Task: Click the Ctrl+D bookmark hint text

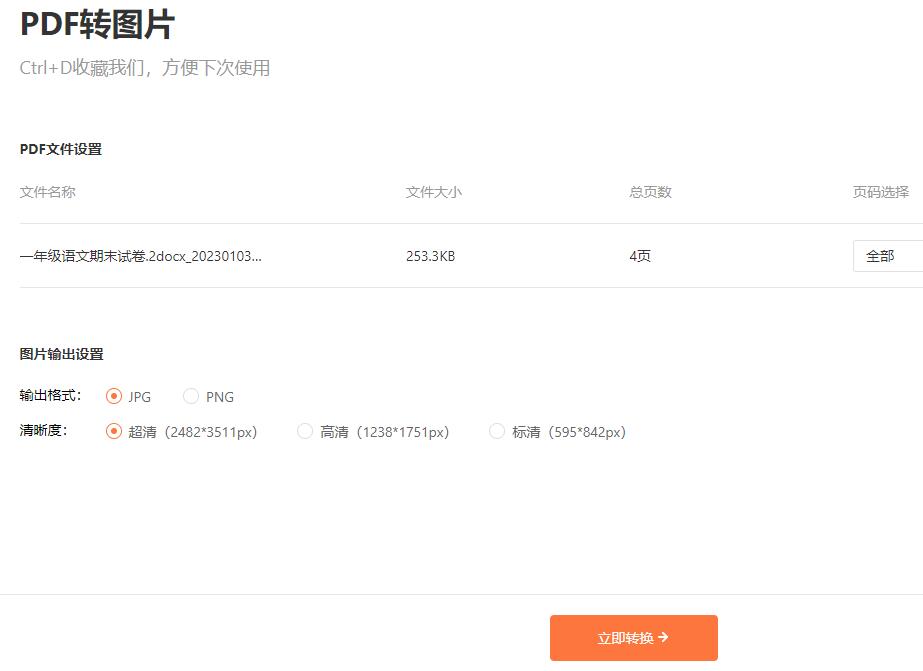Action: [x=143, y=68]
